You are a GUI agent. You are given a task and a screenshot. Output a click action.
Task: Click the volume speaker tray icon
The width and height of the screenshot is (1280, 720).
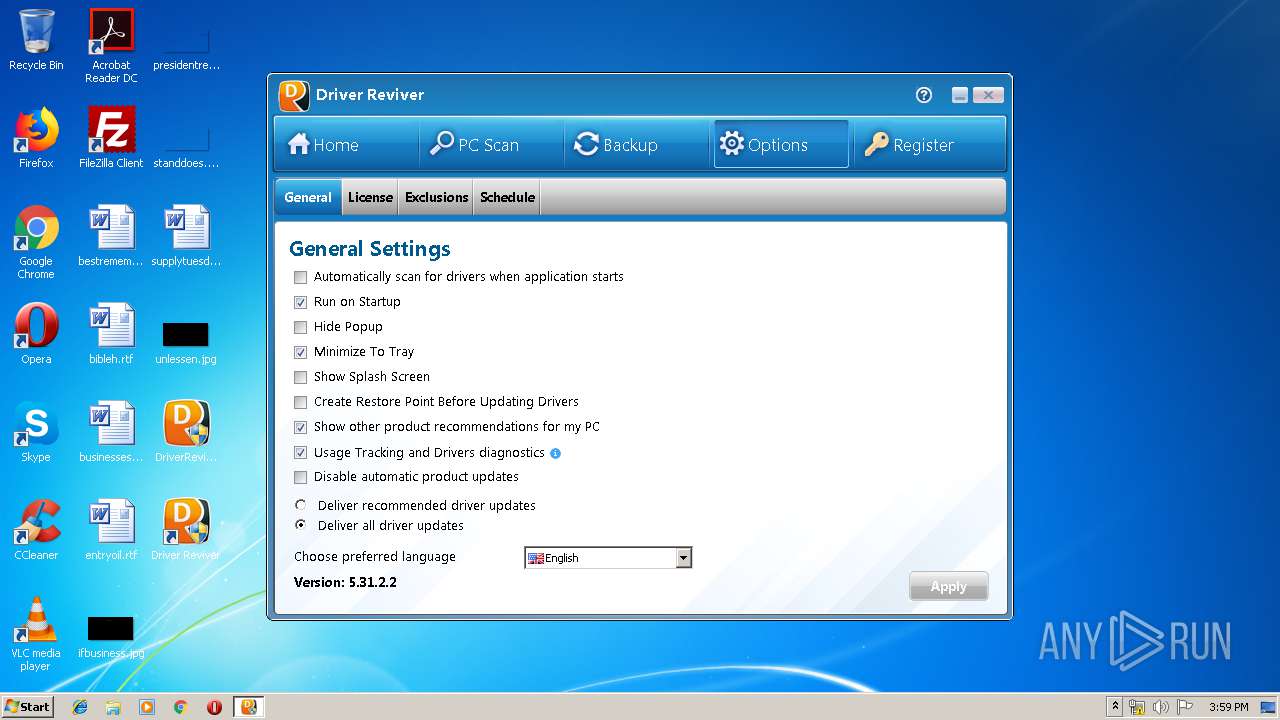1160,707
